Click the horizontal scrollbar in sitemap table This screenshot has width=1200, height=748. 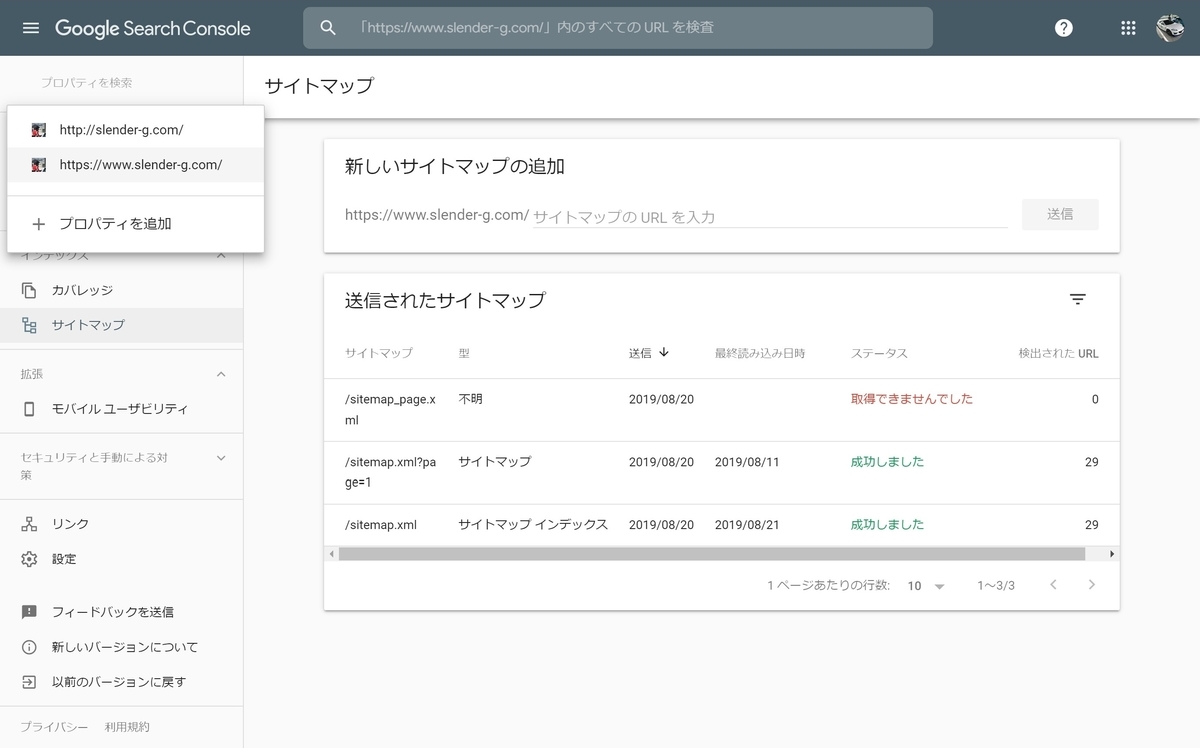[711, 554]
